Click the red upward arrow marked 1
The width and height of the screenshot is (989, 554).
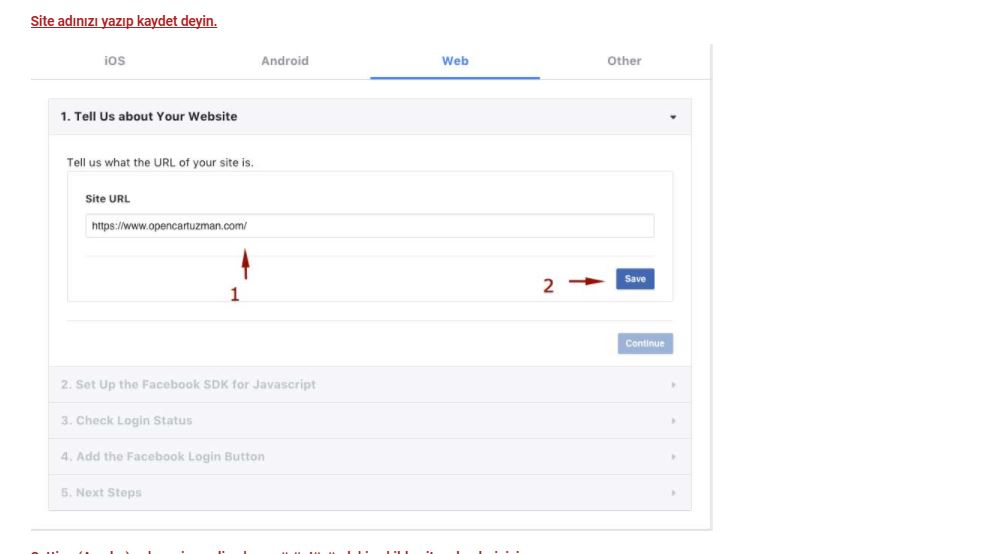(245, 264)
